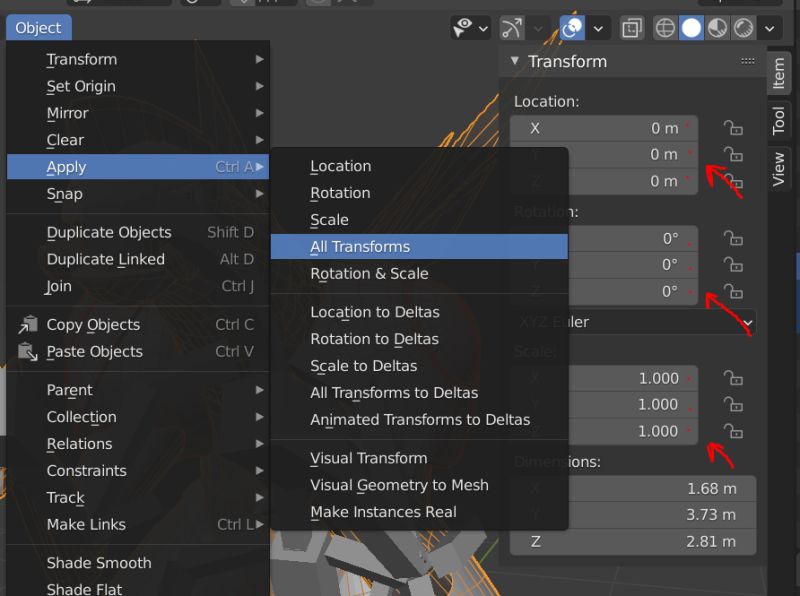Select Solid viewport shading mode
The image size is (800, 596).
692,28
